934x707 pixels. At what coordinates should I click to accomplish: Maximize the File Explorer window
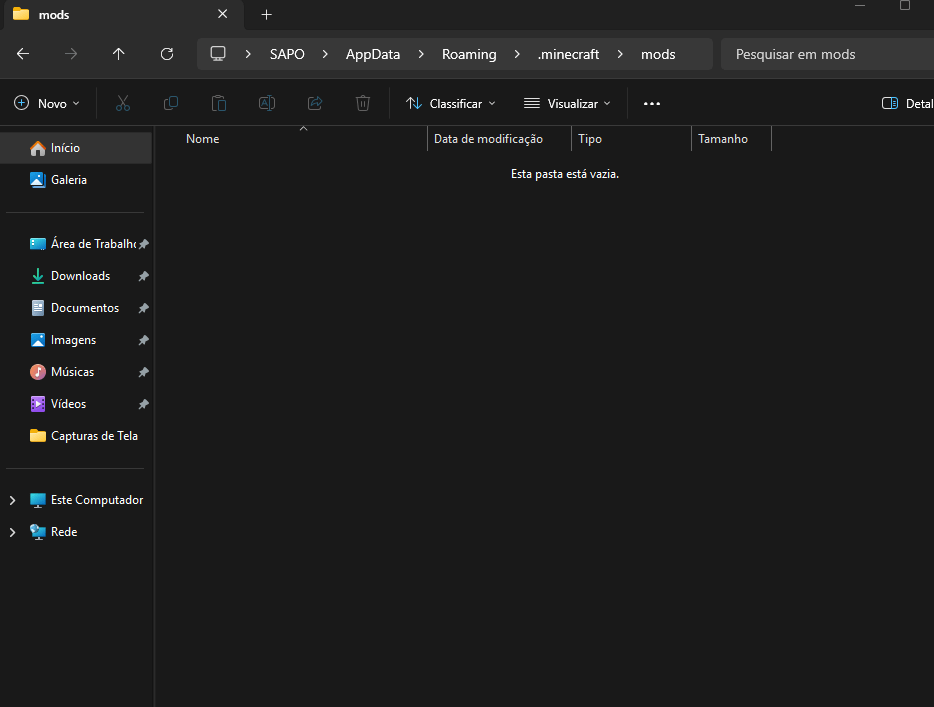point(905,5)
